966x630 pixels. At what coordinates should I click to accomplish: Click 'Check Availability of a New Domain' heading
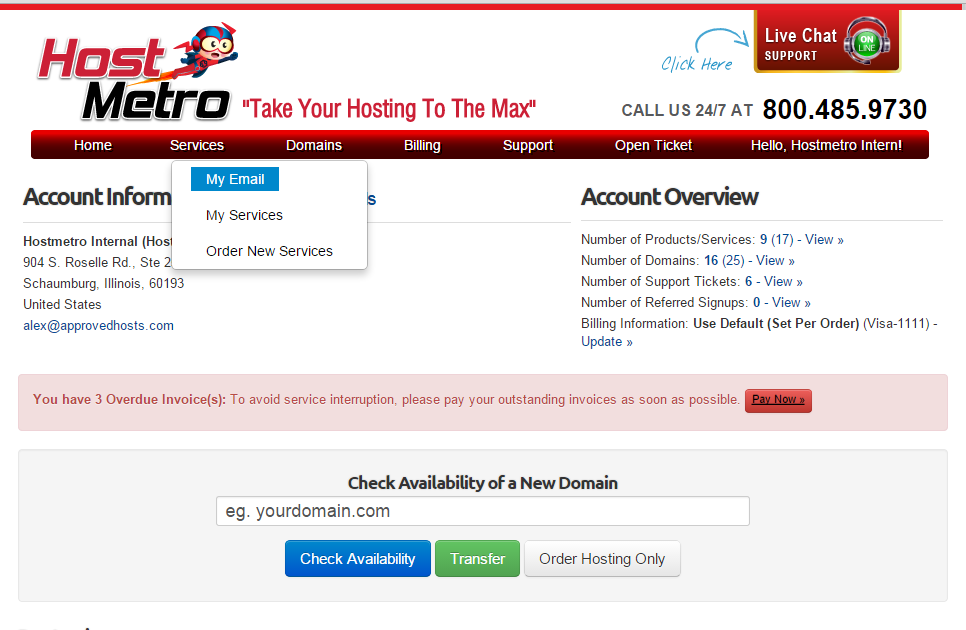[x=483, y=483]
